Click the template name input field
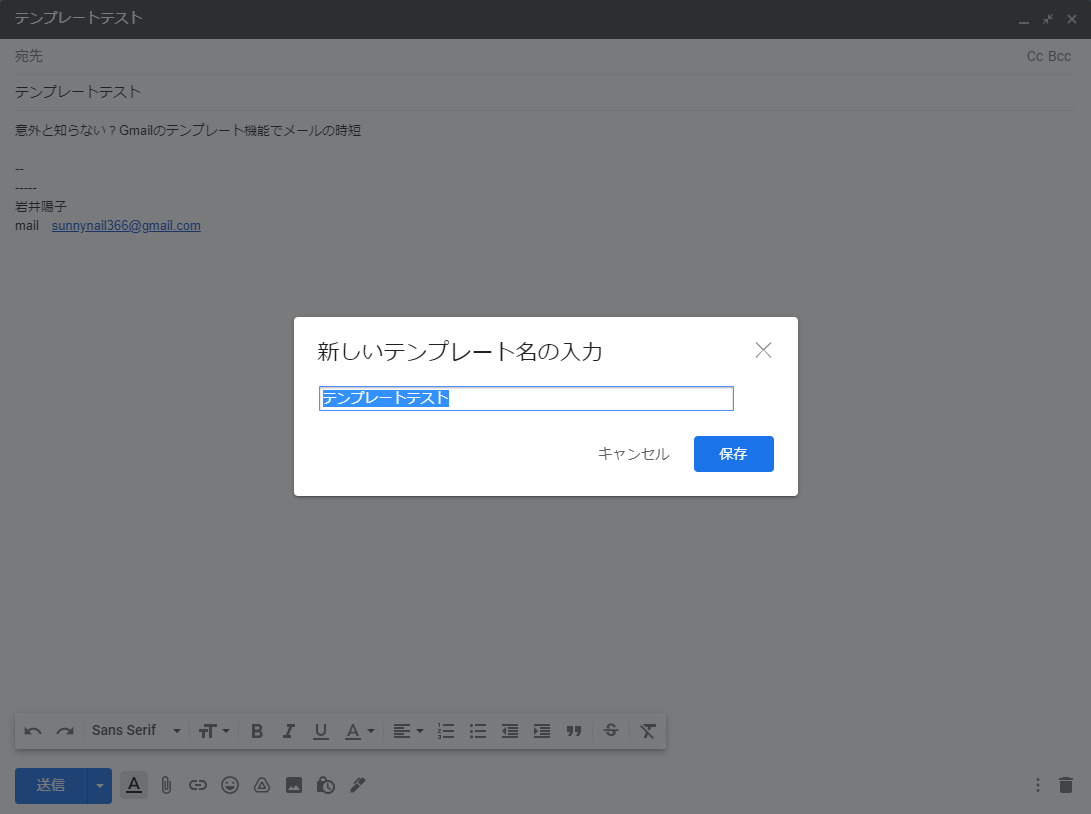Image resolution: width=1091 pixels, height=814 pixels. pos(526,399)
